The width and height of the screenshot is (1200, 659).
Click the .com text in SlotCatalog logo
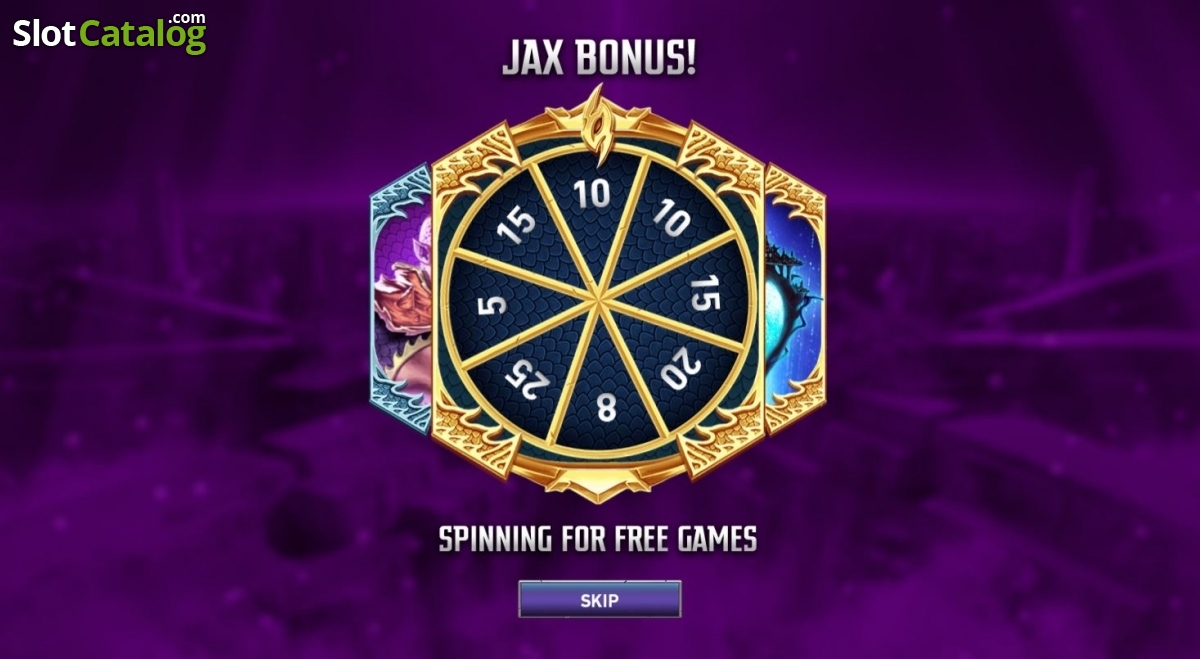pyautogui.click(x=187, y=18)
